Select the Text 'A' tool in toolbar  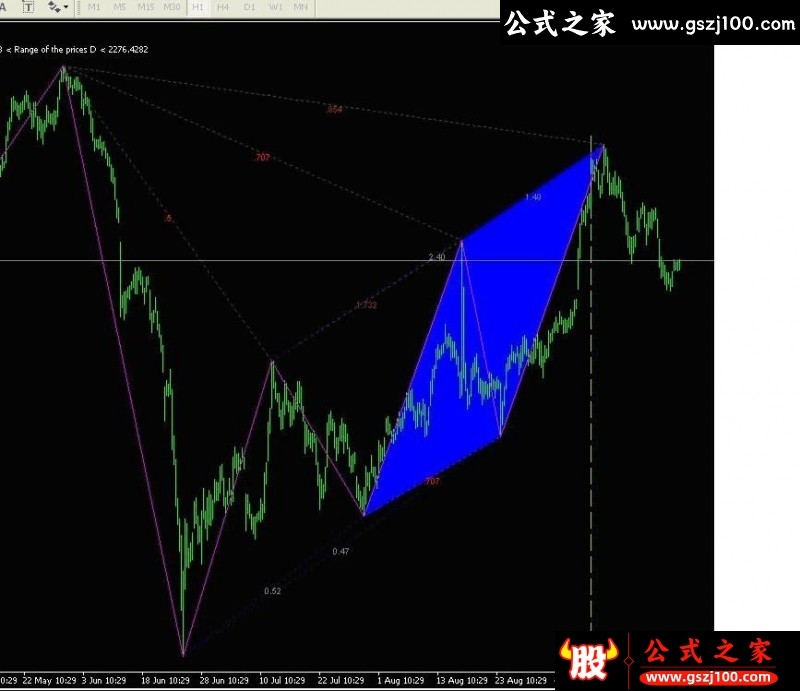point(3,7)
